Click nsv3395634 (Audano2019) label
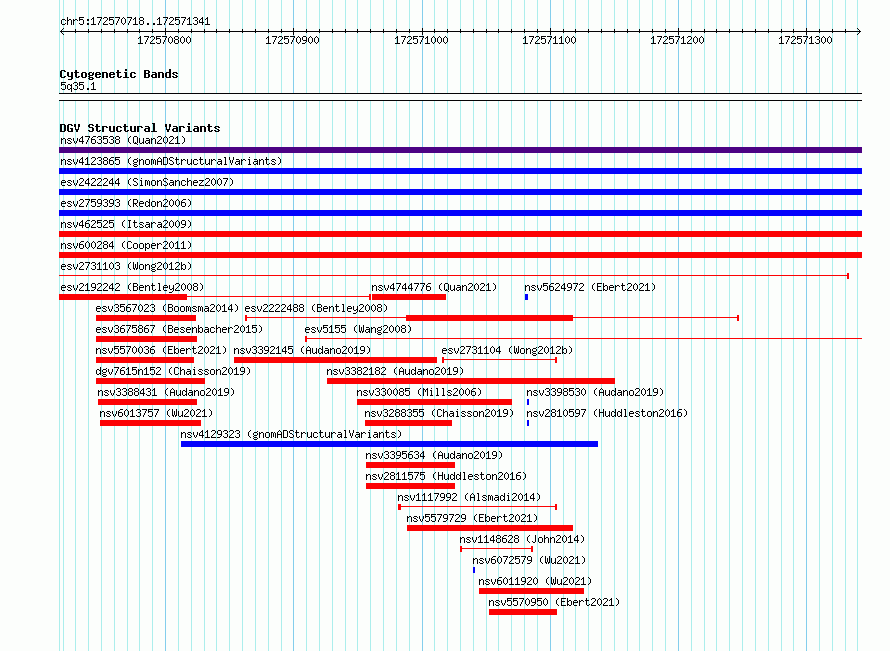Image resolution: width=890 pixels, height=651 pixels. [x=434, y=455]
